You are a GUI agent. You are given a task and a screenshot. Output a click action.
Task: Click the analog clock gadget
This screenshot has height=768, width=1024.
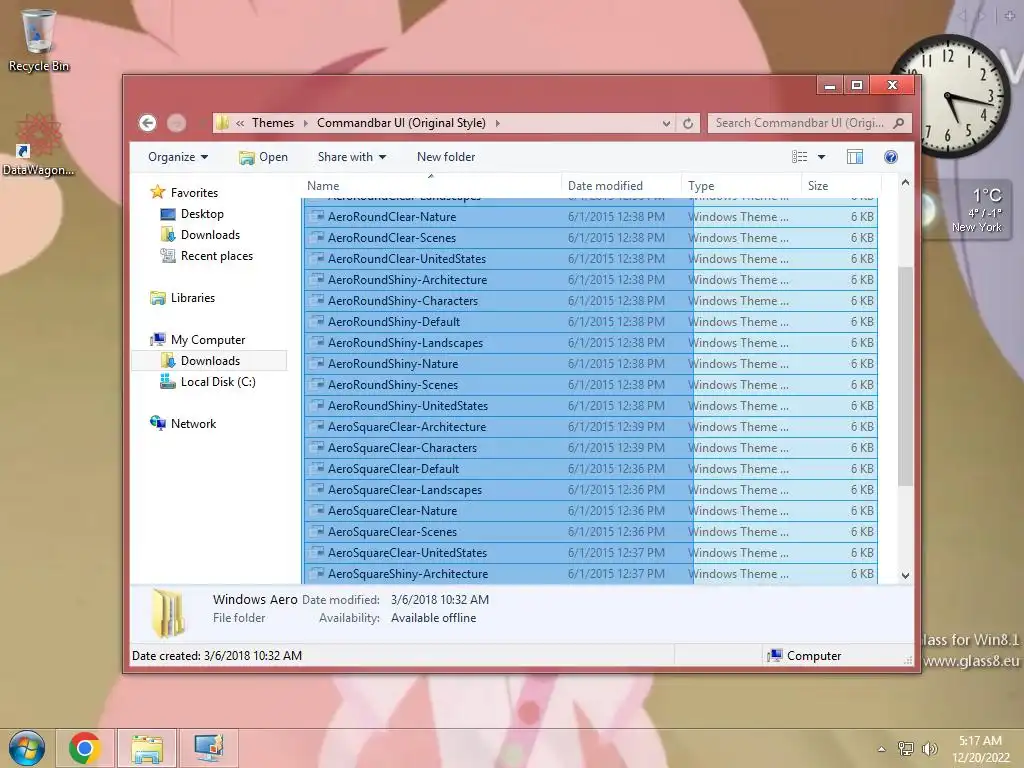(x=951, y=96)
